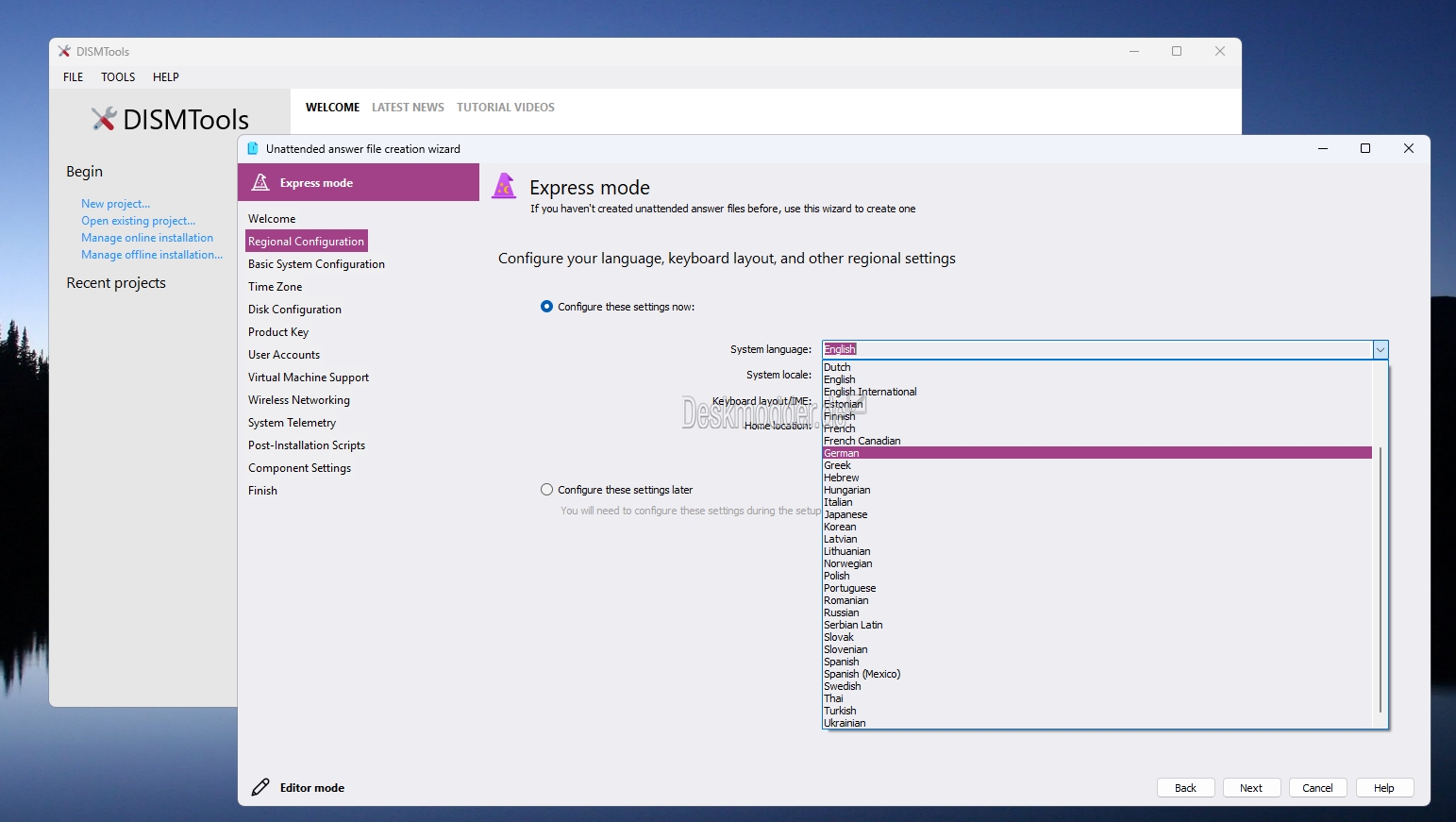Pick French Canadian from the list
The height and width of the screenshot is (822, 1456).
[x=1097, y=441]
